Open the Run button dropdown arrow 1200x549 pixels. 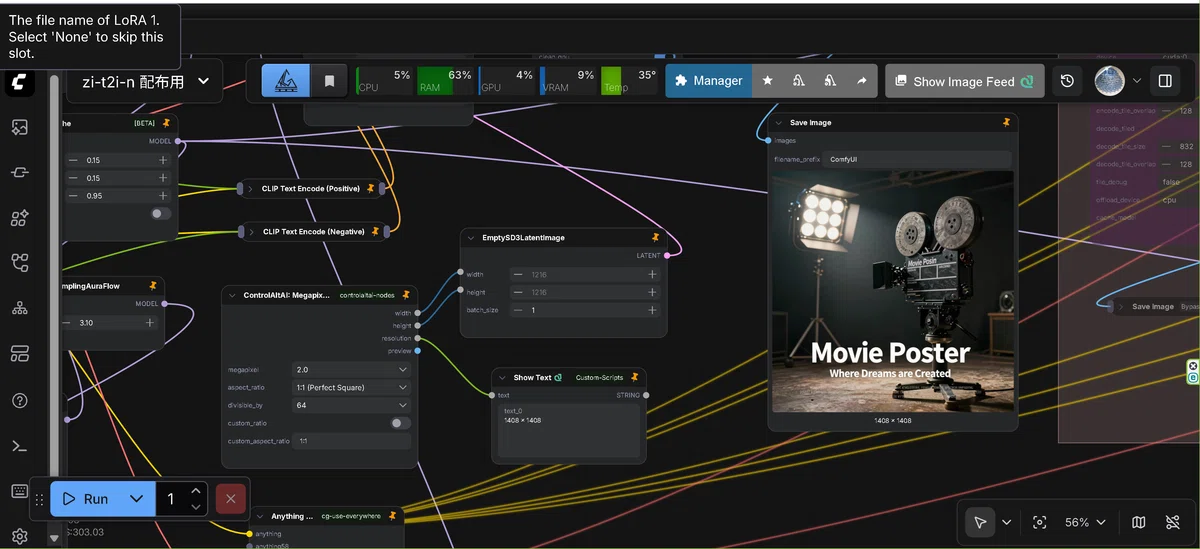coord(137,498)
